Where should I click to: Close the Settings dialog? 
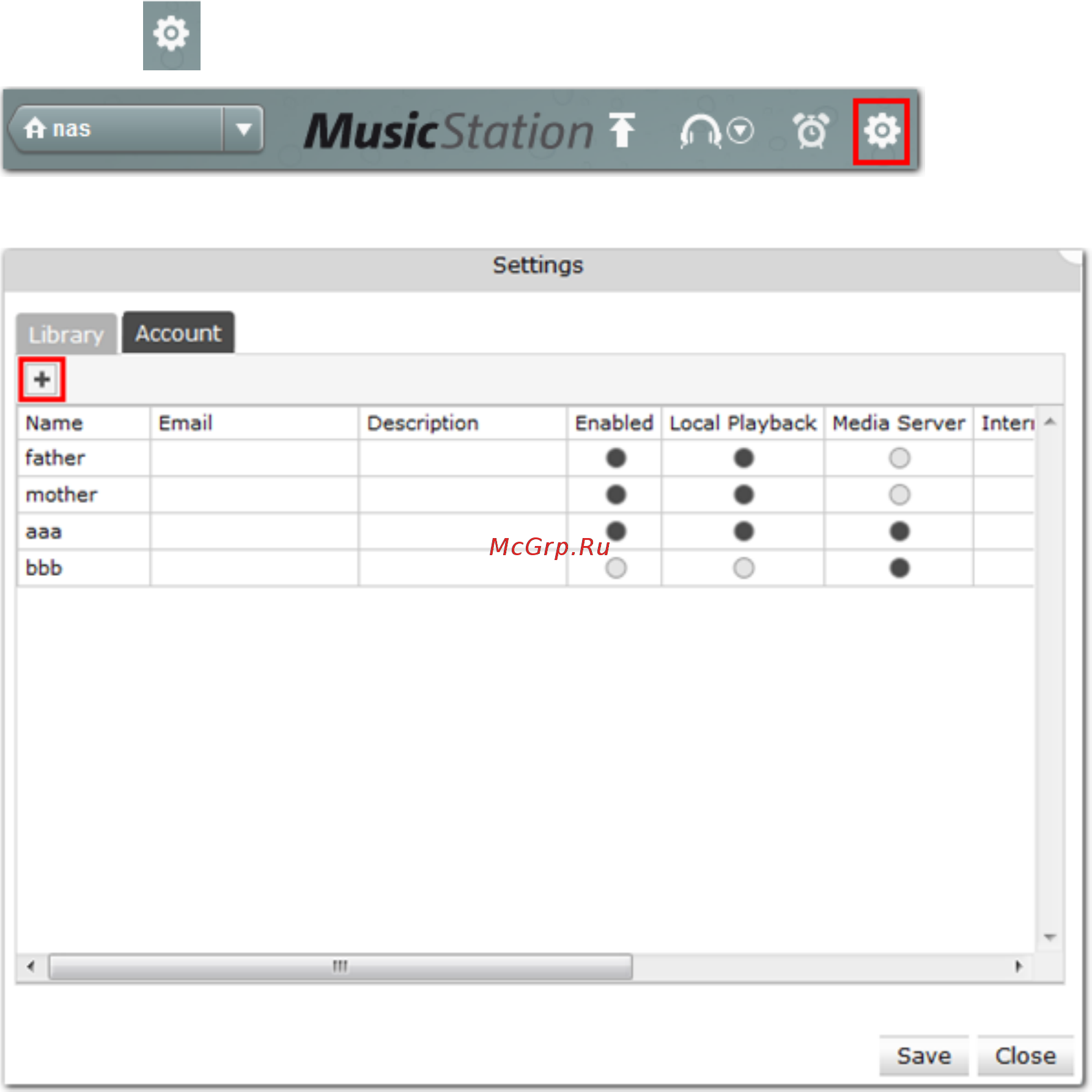(1025, 1056)
